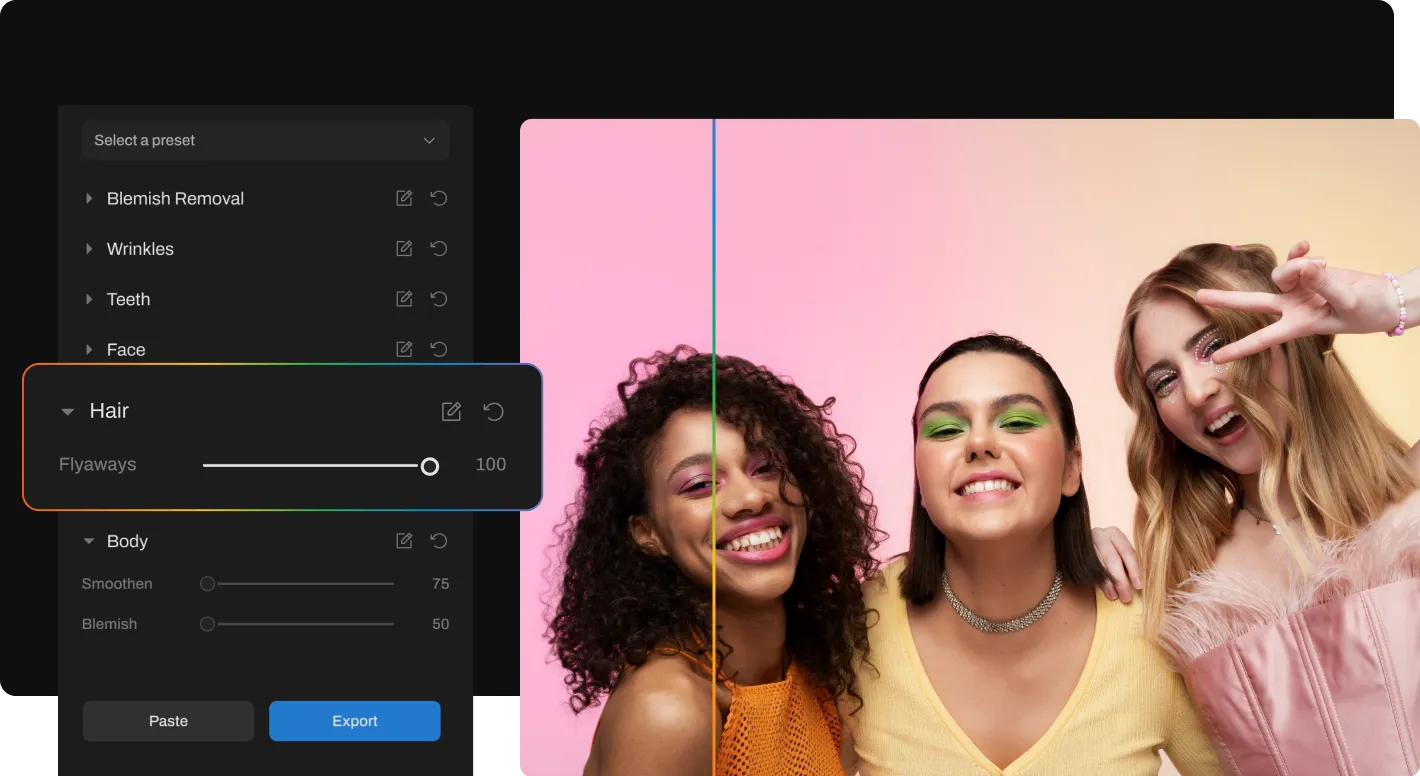Click the edit icon next to Blemish Removal
Screen dimensions: 1420x776
[x=404, y=198]
